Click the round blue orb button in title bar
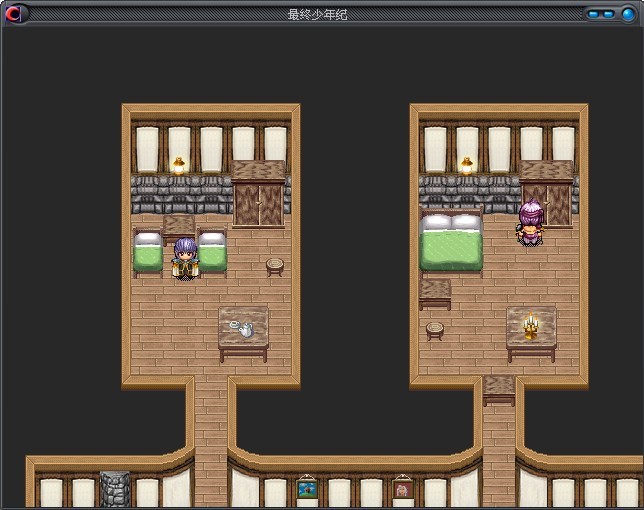This screenshot has width=644, height=510. tap(628, 14)
